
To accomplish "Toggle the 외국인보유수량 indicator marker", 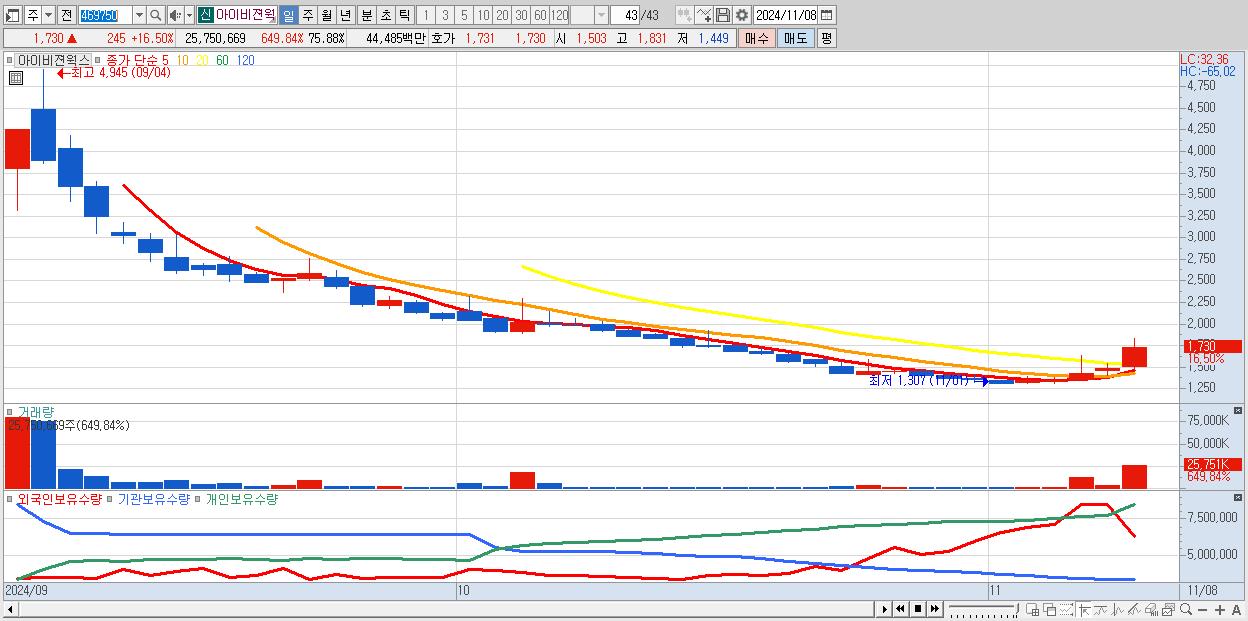I will coord(12,499).
